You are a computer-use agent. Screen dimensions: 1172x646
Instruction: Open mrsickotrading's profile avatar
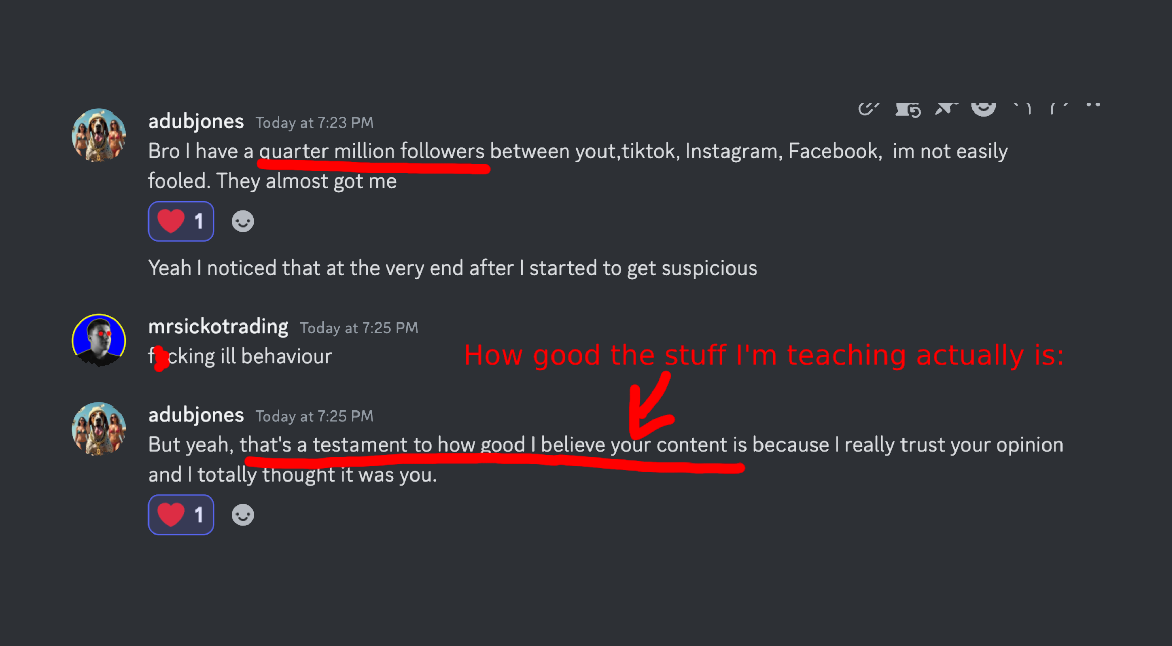(x=99, y=340)
